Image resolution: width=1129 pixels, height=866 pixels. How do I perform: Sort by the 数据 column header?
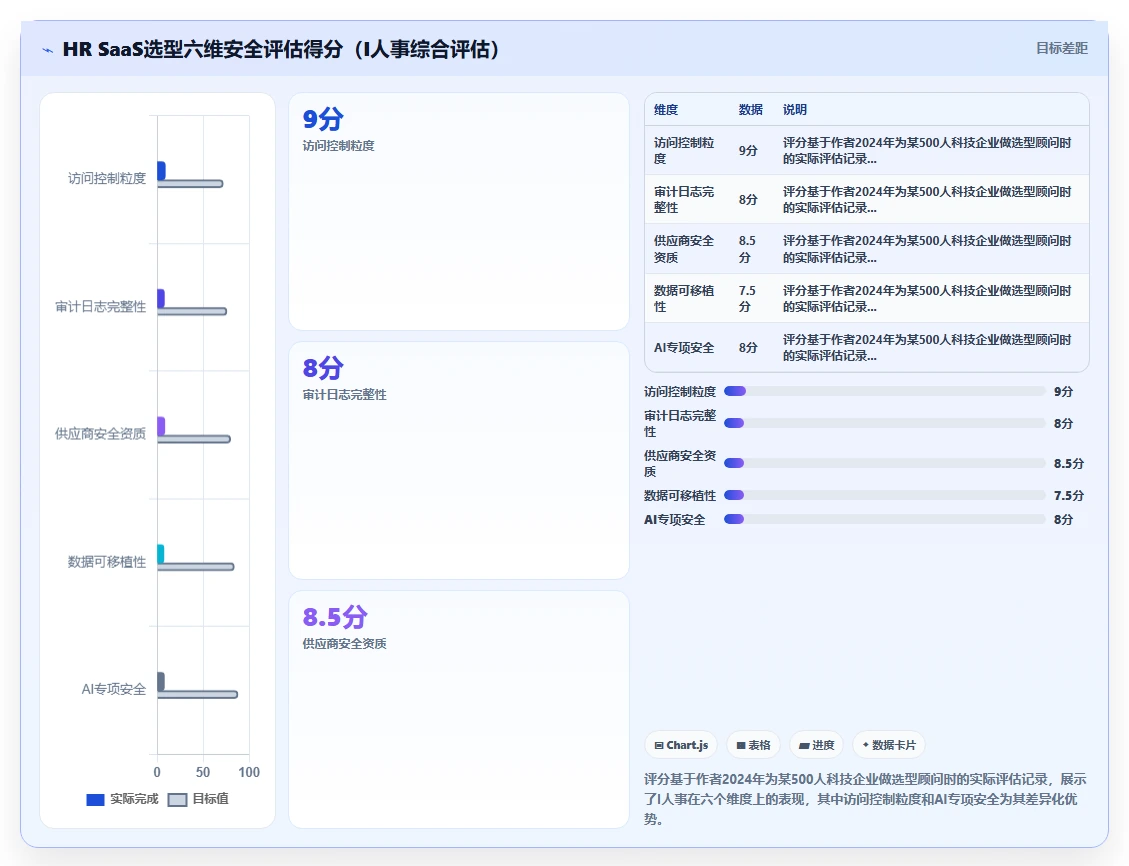(750, 109)
